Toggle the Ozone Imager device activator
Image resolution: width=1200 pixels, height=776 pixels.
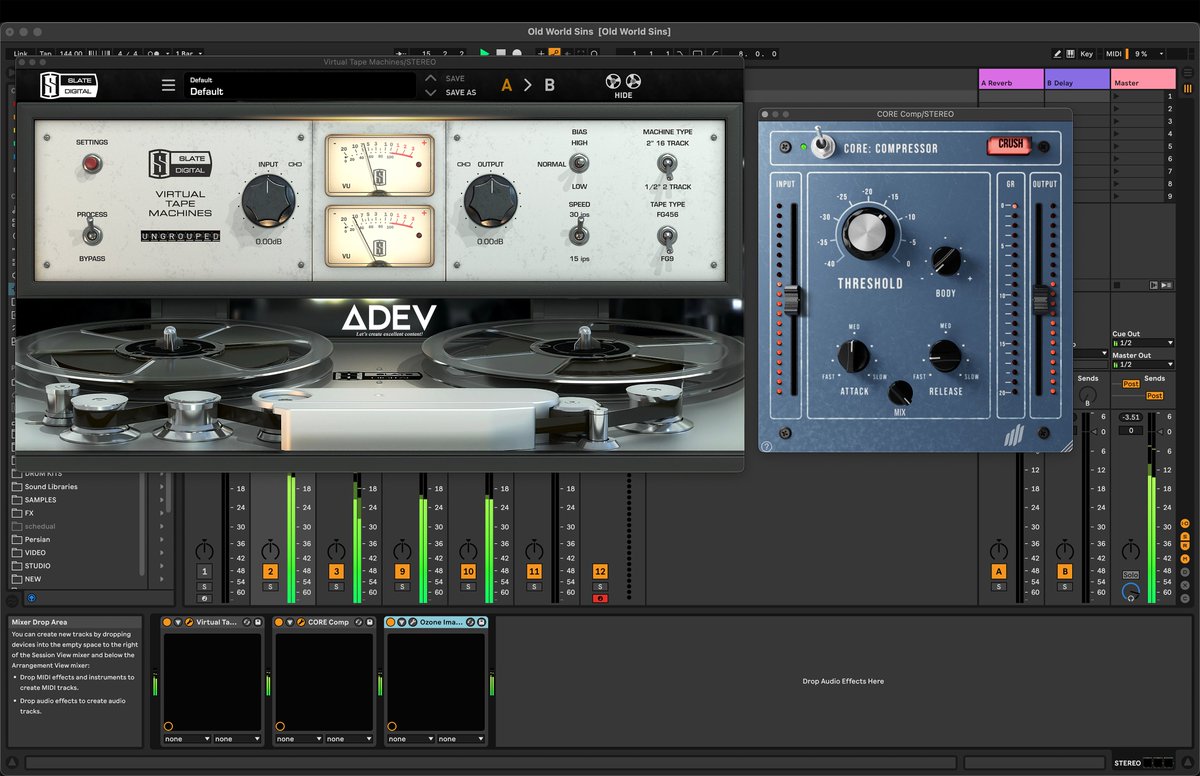tap(391, 622)
